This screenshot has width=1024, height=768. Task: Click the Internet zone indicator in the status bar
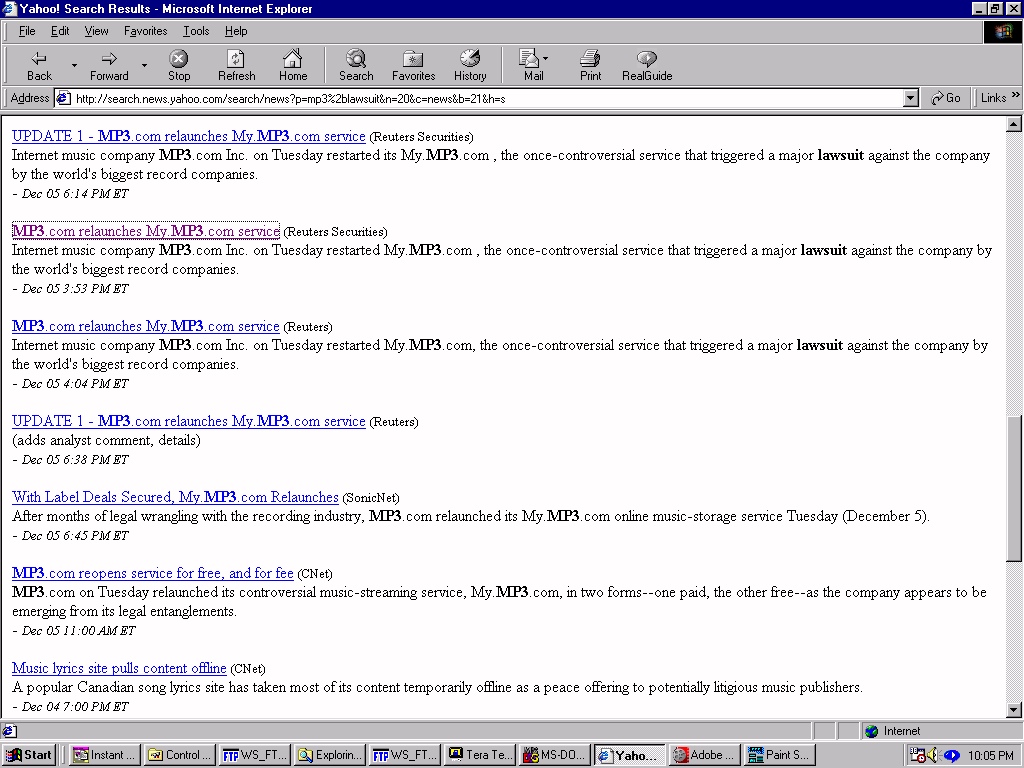pyautogui.click(x=894, y=731)
